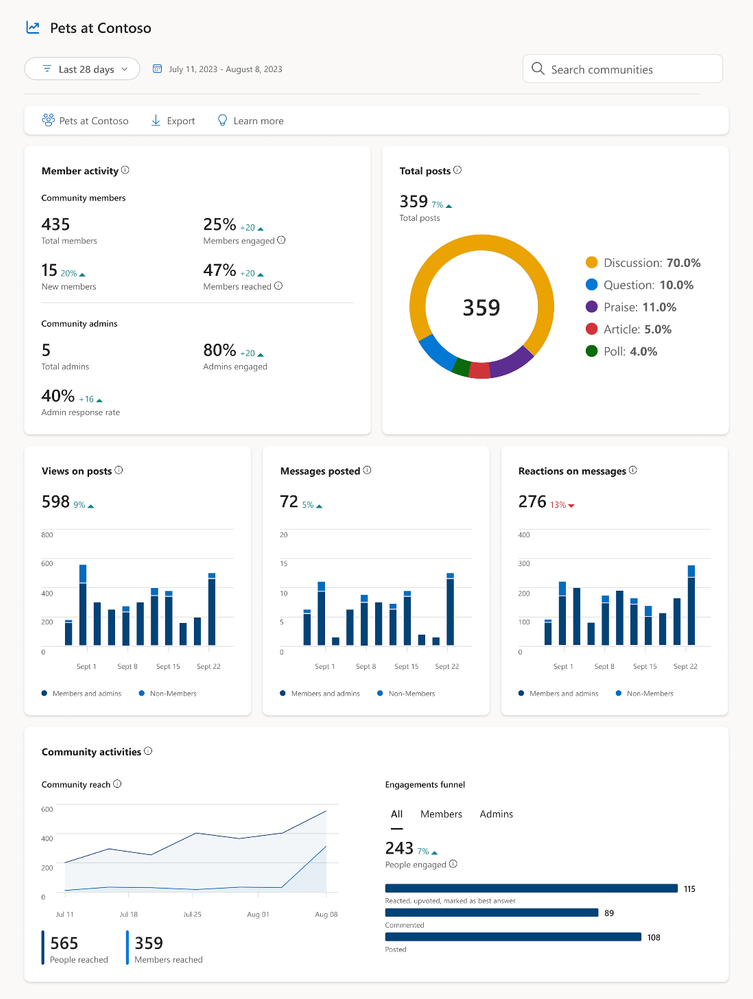Click info icon beside Views on posts
753x999 pixels.
[x=118, y=470]
